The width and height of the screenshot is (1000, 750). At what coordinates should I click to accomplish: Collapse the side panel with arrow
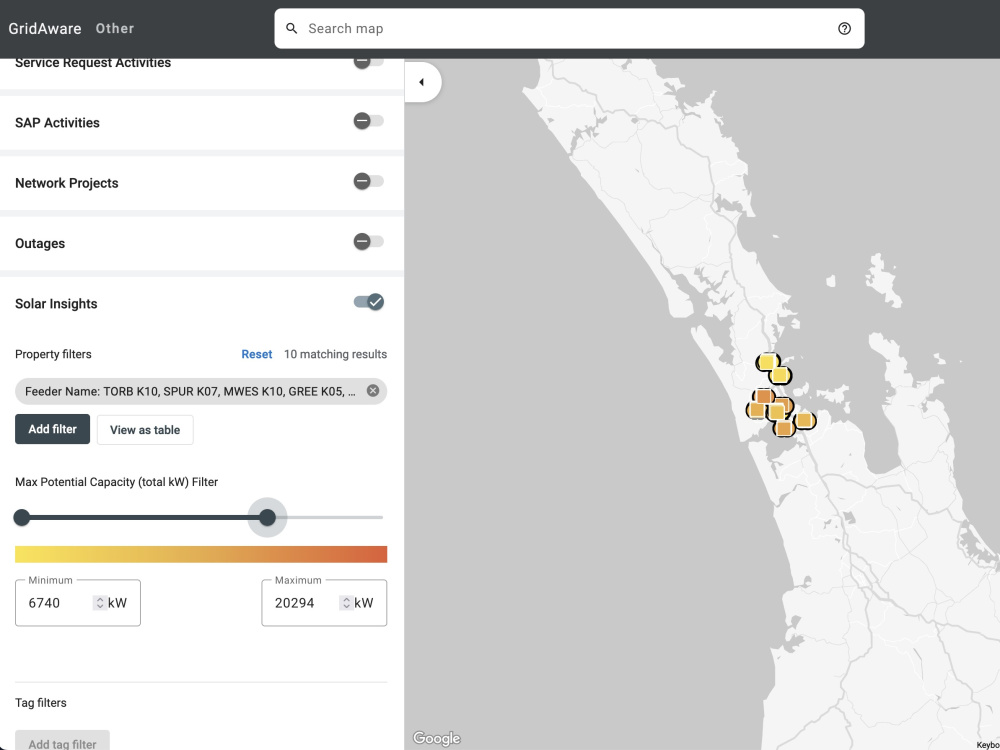[422, 82]
